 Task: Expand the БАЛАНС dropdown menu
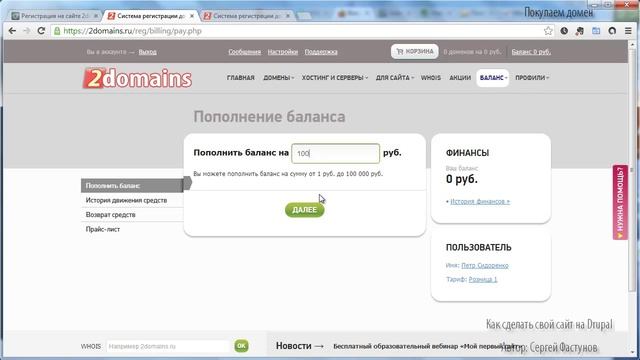[493, 78]
